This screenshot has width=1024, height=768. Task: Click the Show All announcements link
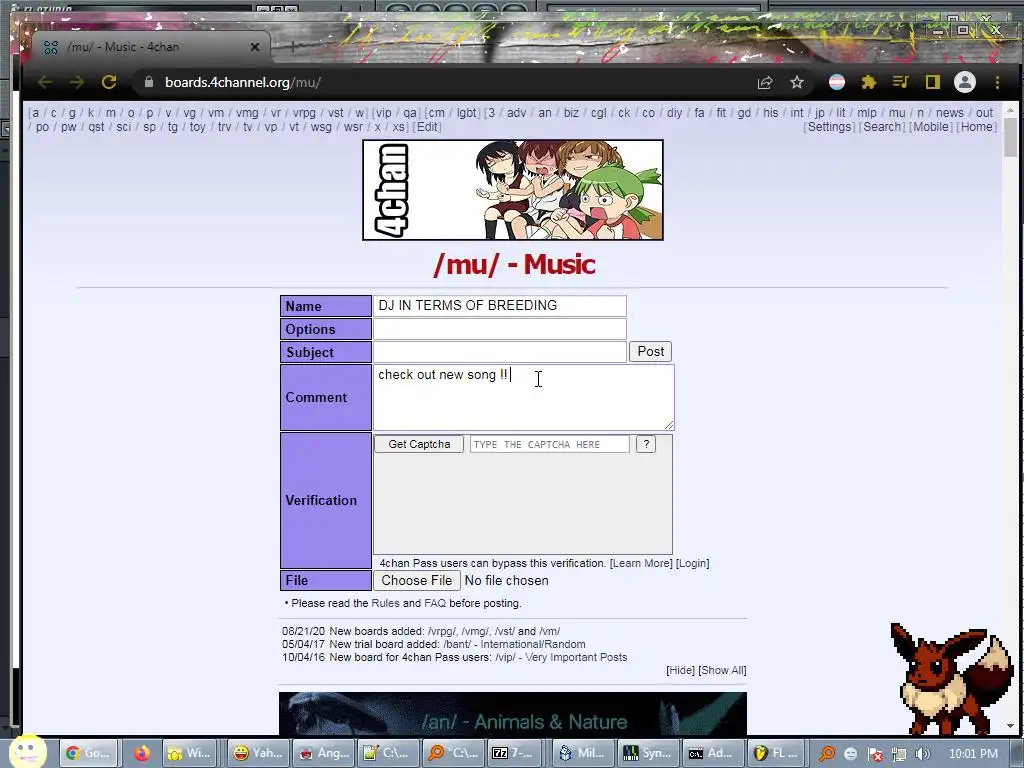point(722,670)
